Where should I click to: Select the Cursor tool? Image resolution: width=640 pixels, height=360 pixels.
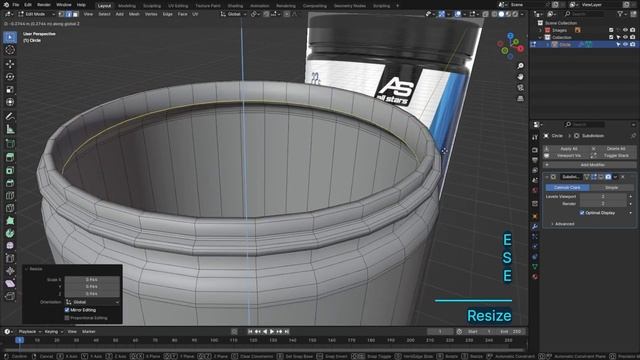[10, 50]
